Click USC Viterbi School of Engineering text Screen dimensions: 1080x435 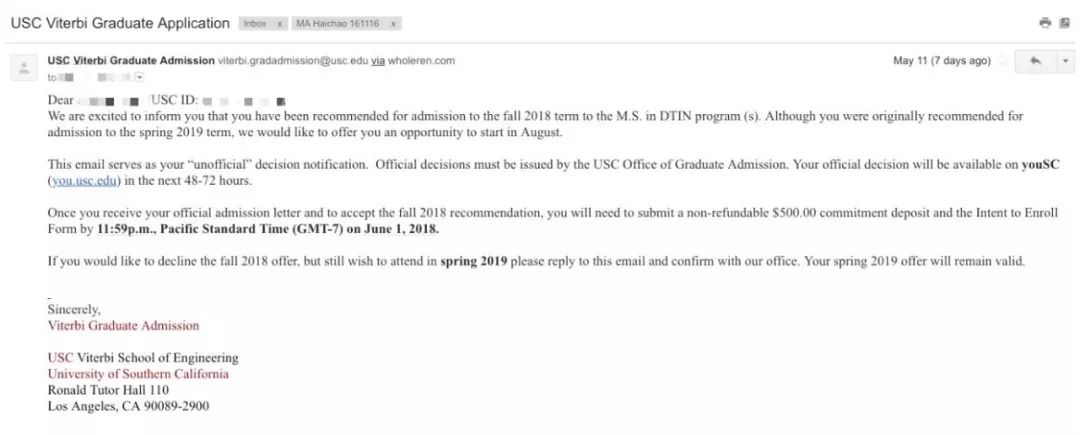click(143, 358)
